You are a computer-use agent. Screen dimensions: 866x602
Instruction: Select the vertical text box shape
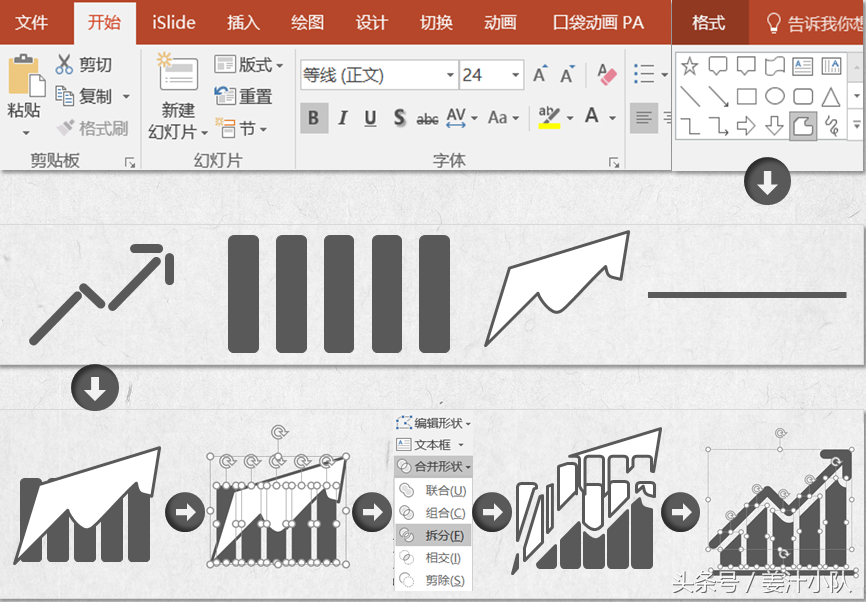[x=831, y=66]
